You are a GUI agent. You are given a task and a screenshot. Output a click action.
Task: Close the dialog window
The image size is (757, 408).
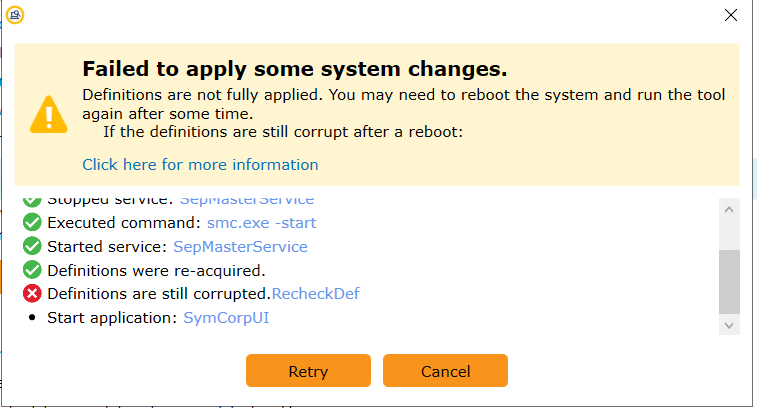729,15
